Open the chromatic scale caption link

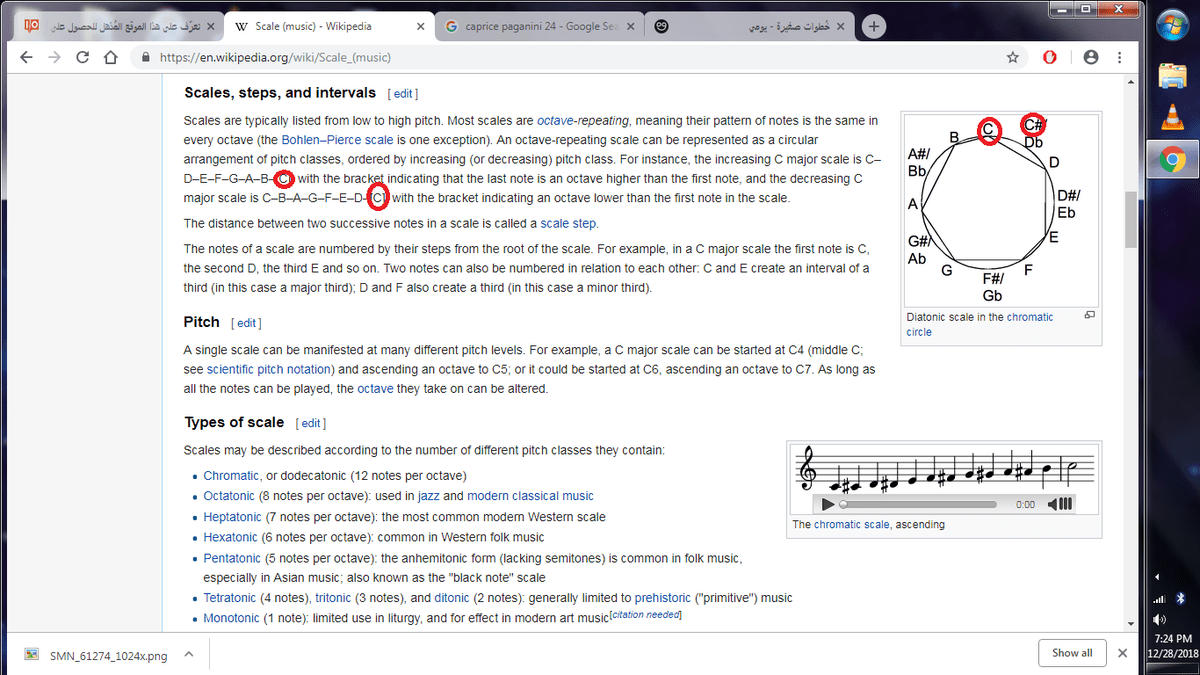tap(853, 524)
